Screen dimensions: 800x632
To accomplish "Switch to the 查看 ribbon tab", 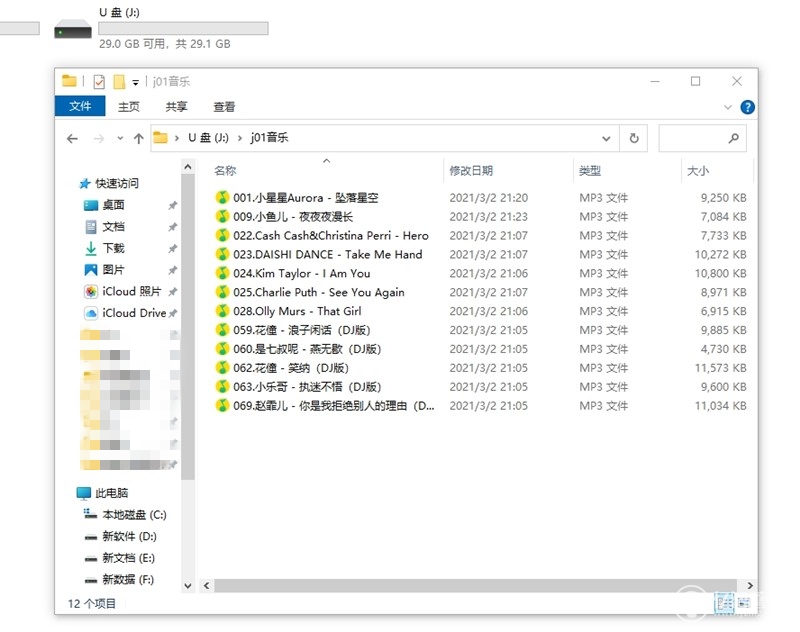I will pos(224,107).
